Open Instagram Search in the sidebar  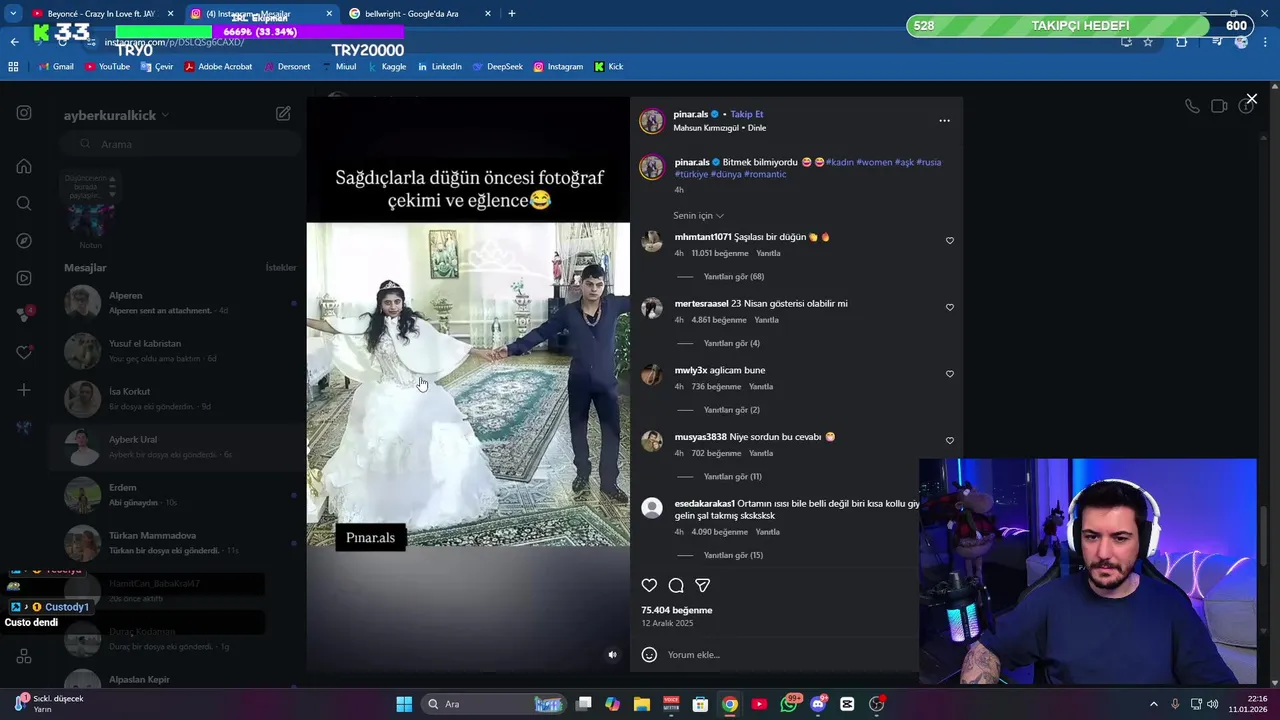[24, 203]
